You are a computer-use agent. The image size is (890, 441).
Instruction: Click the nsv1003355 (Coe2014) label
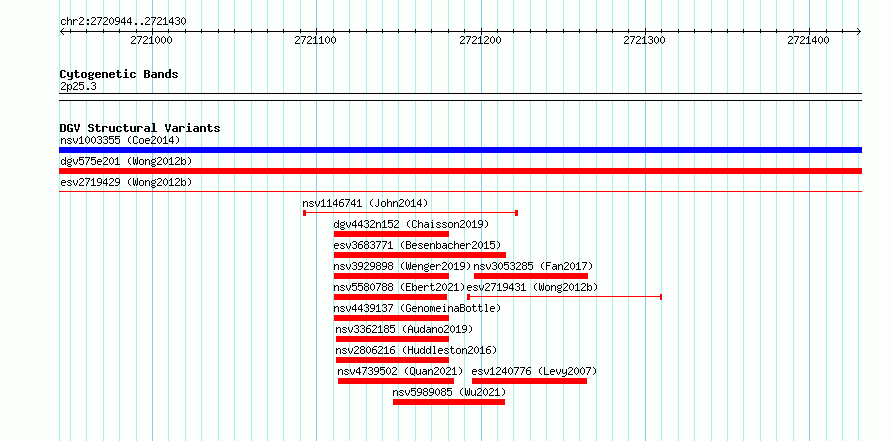(120, 140)
